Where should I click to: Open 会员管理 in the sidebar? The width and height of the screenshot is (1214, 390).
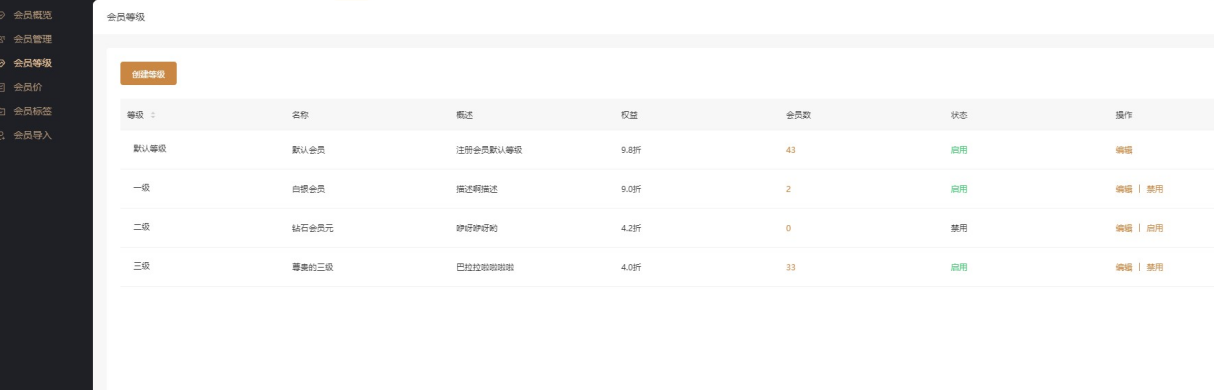pos(32,39)
